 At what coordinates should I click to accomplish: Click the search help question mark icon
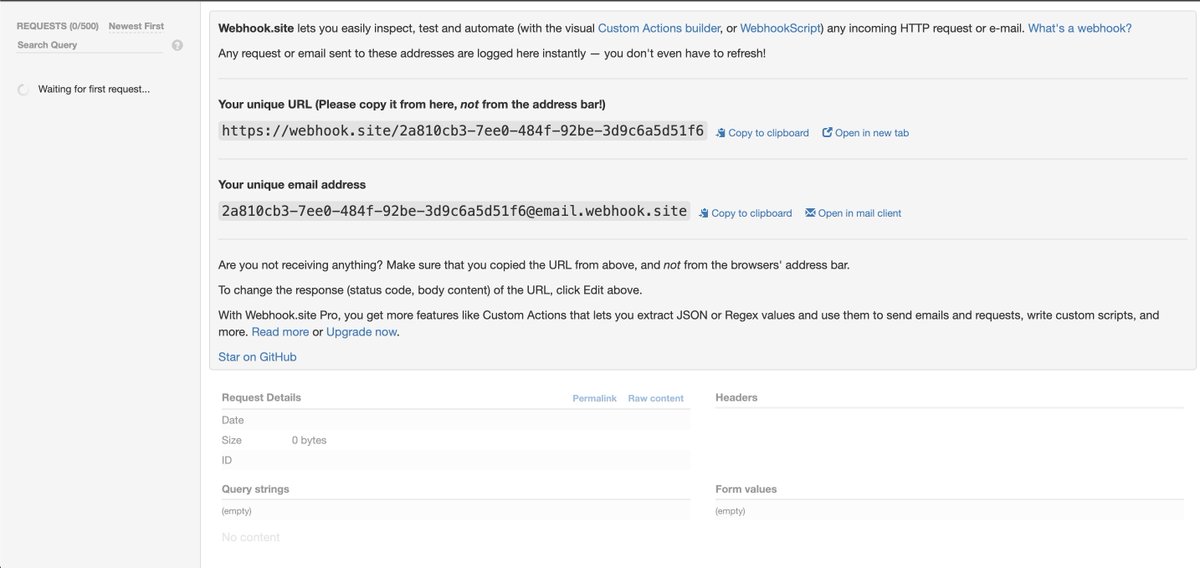177,45
